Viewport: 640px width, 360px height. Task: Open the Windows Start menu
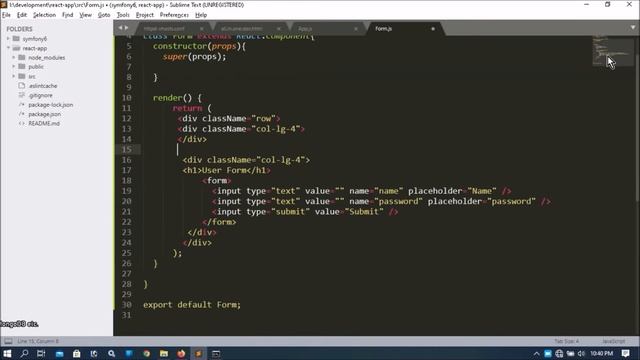pos(7,353)
